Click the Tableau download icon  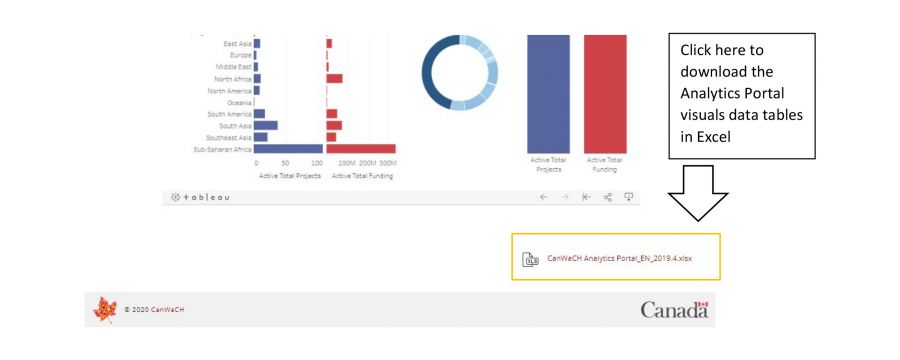click(x=629, y=197)
